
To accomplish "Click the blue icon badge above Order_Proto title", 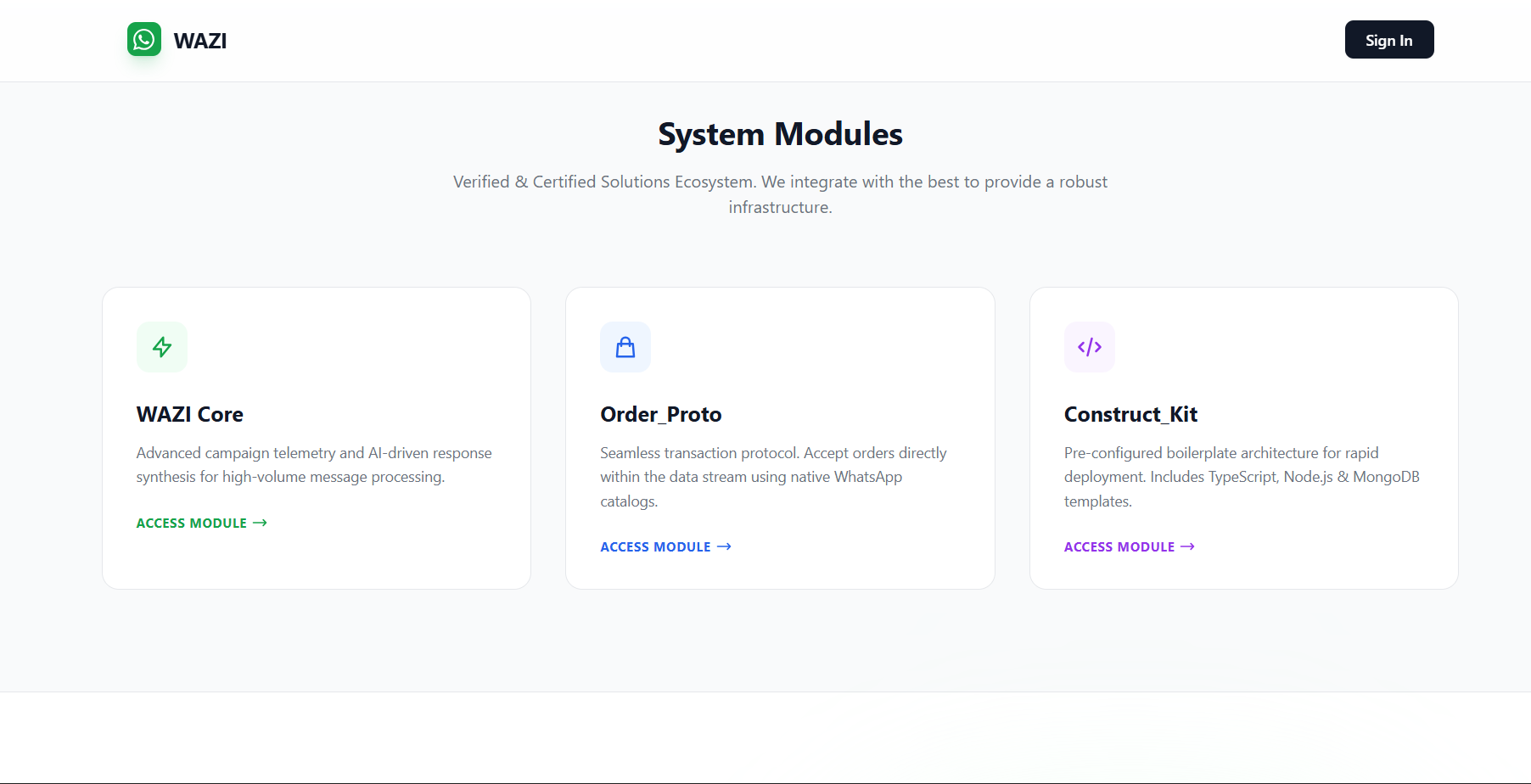I will tap(625, 347).
